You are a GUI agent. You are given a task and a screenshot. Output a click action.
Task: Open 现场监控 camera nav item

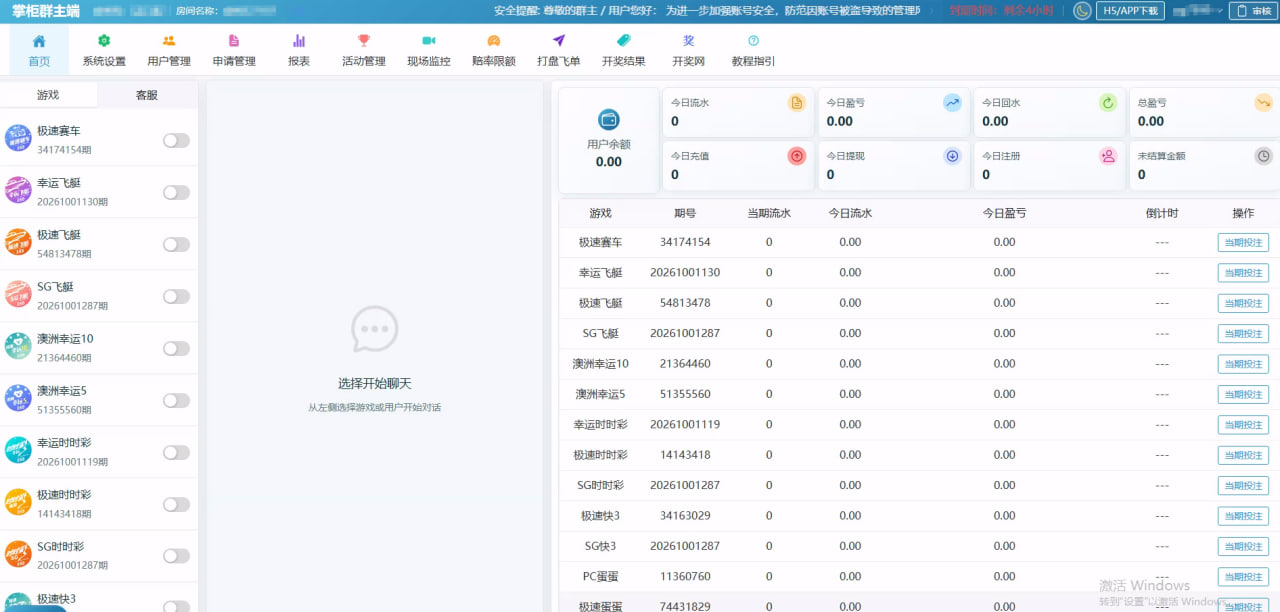click(429, 50)
